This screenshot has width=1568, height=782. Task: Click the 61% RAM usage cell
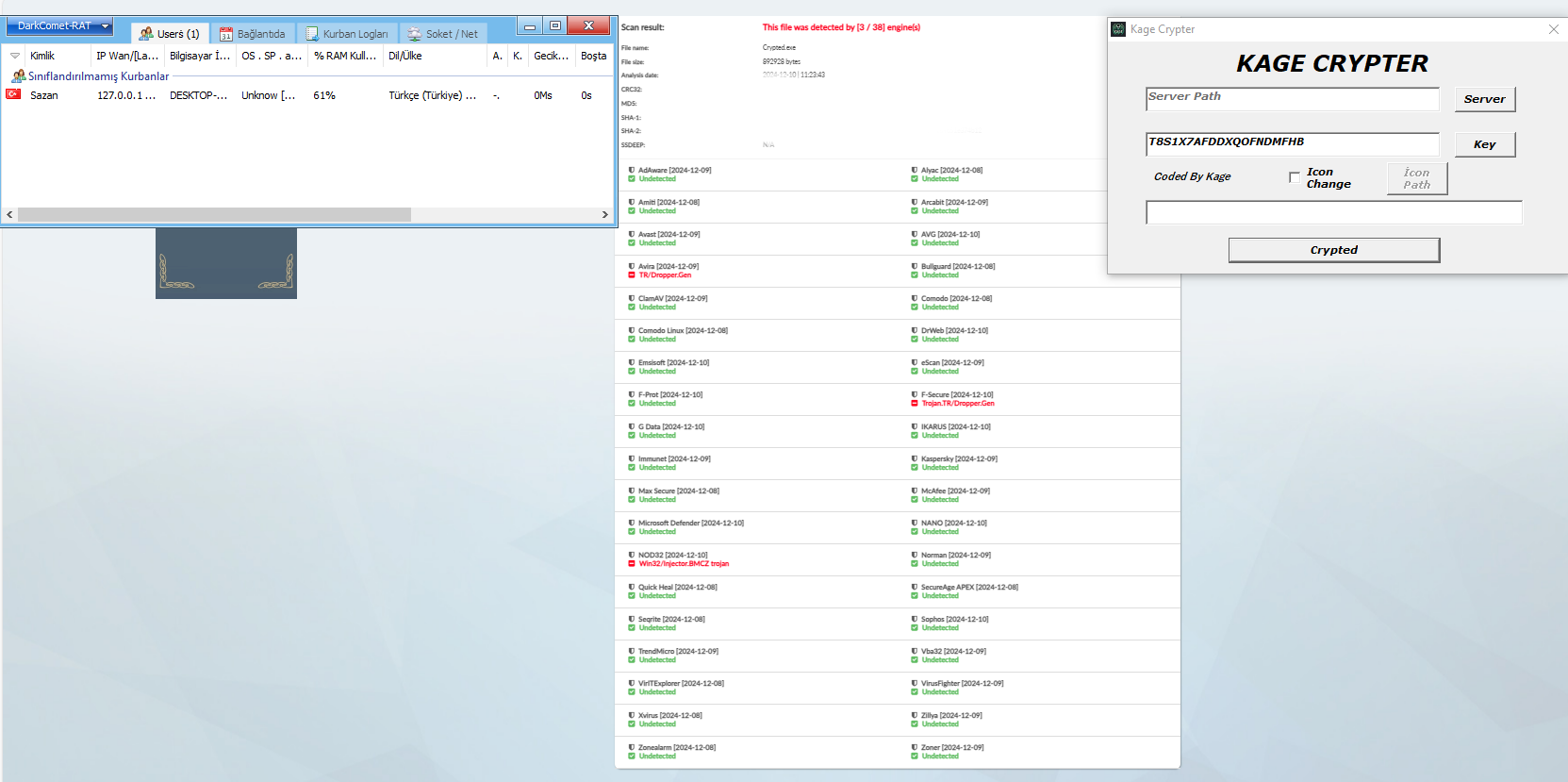324,95
